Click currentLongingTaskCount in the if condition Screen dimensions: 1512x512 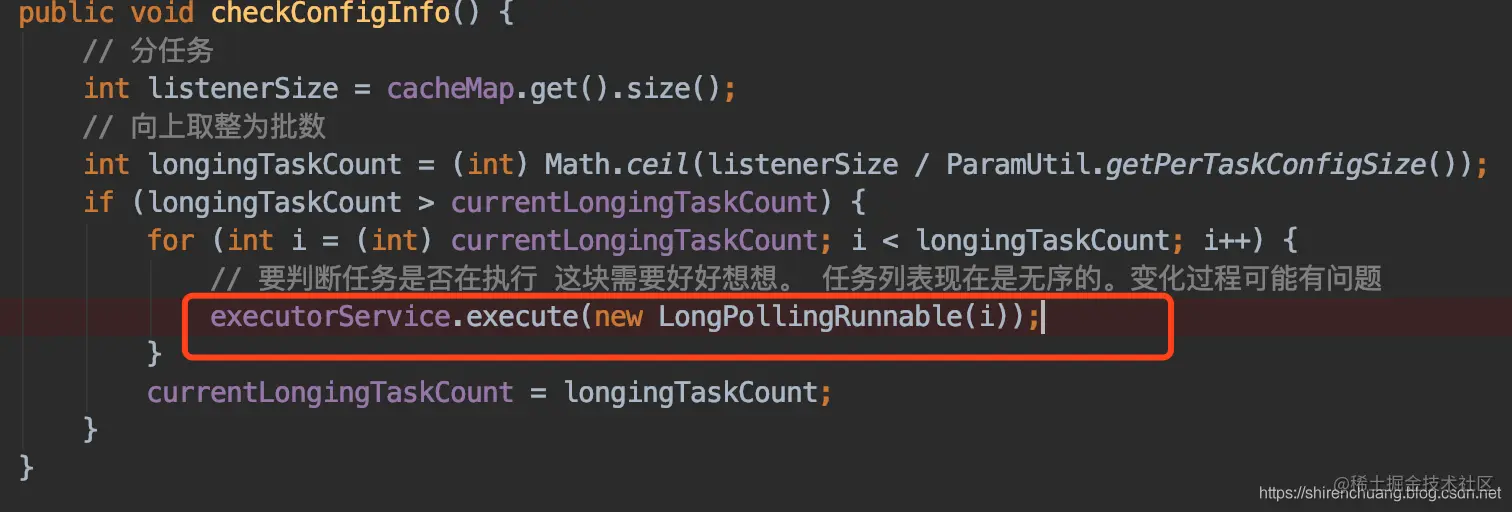click(634, 202)
